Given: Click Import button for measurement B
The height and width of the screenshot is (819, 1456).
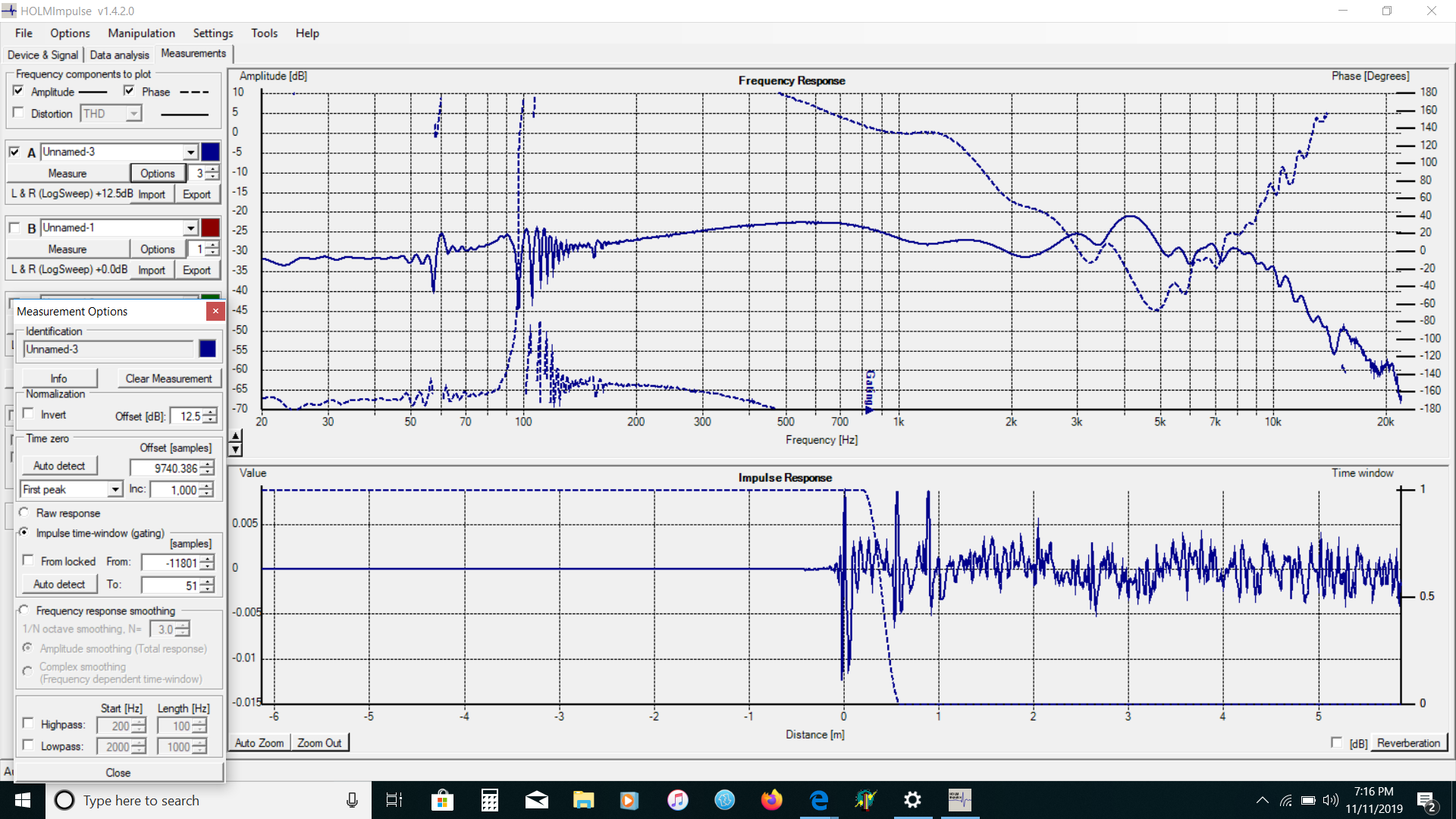Looking at the screenshot, I should 152,270.
